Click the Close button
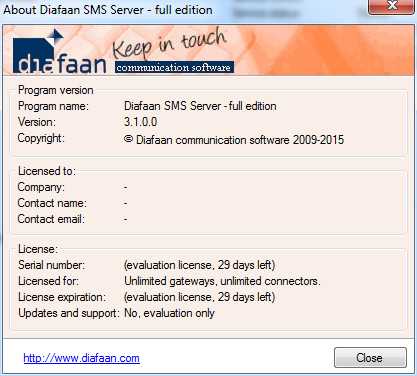This screenshot has width=417, height=376. pyautogui.click(x=370, y=358)
